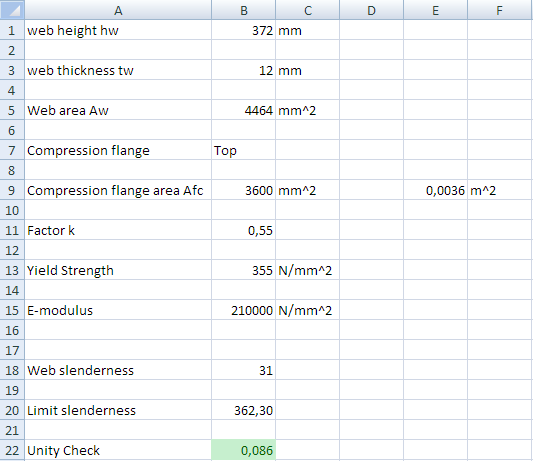Viewport: 533px width, 461px height.
Task: Select column A header
Action: click(x=118, y=10)
